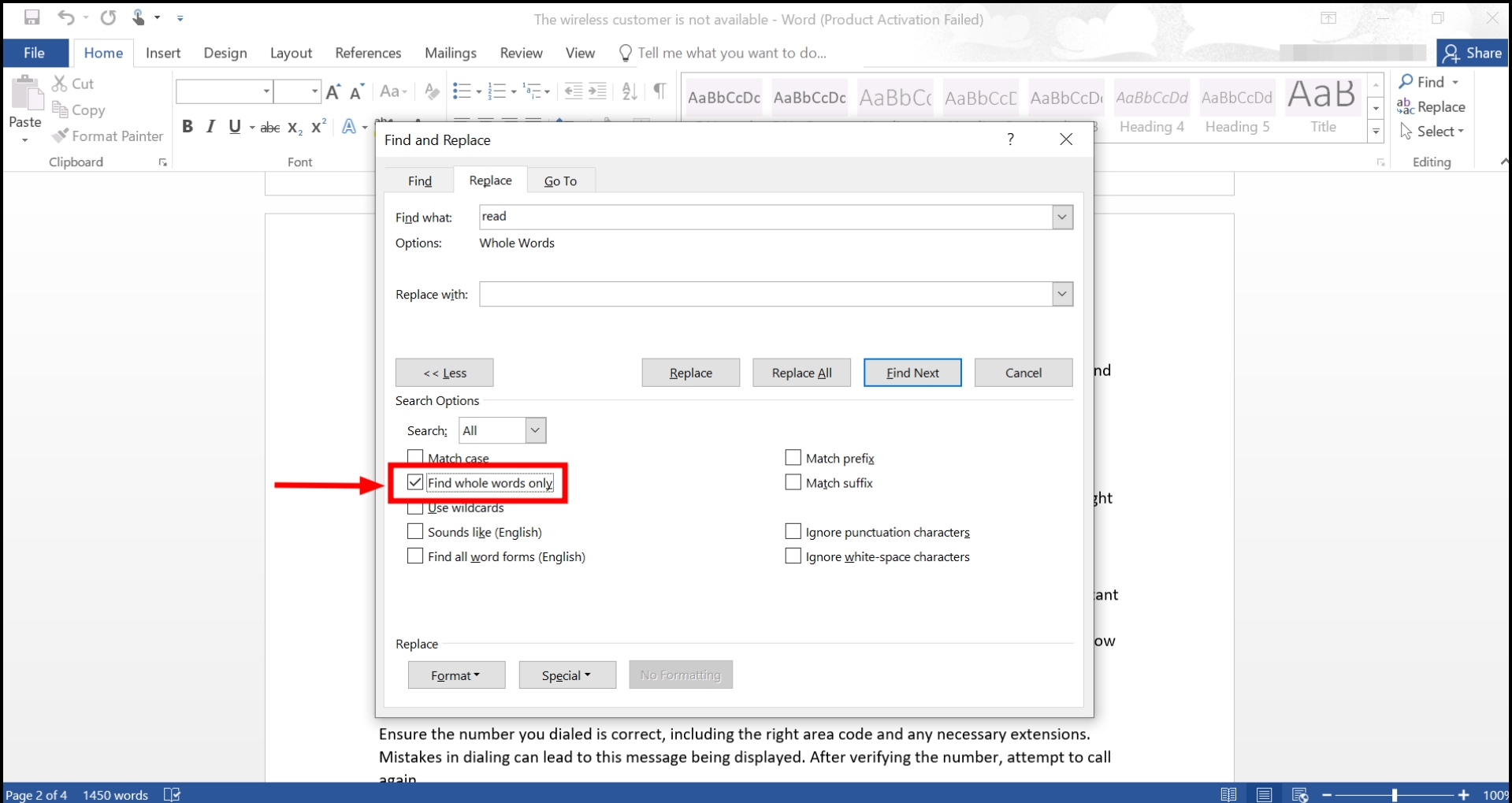Click the Bullets list icon
The width and height of the screenshot is (1512, 803).
[462, 91]
